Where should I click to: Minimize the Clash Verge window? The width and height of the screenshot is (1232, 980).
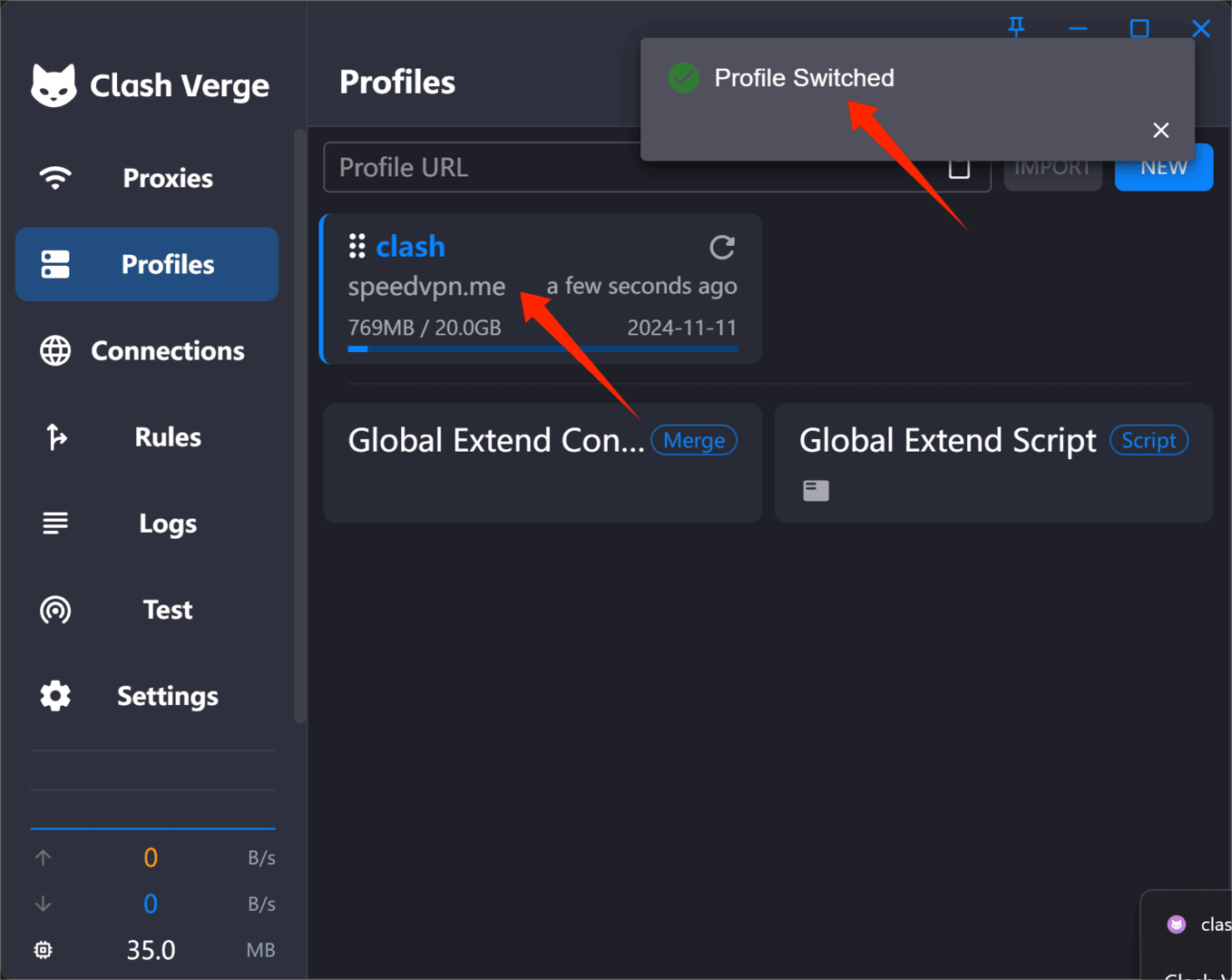(x=1078, y=29)
